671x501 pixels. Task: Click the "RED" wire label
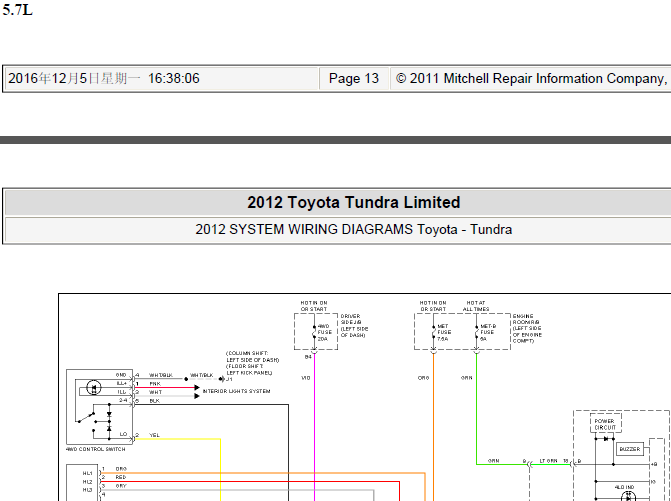click(121, 477)
